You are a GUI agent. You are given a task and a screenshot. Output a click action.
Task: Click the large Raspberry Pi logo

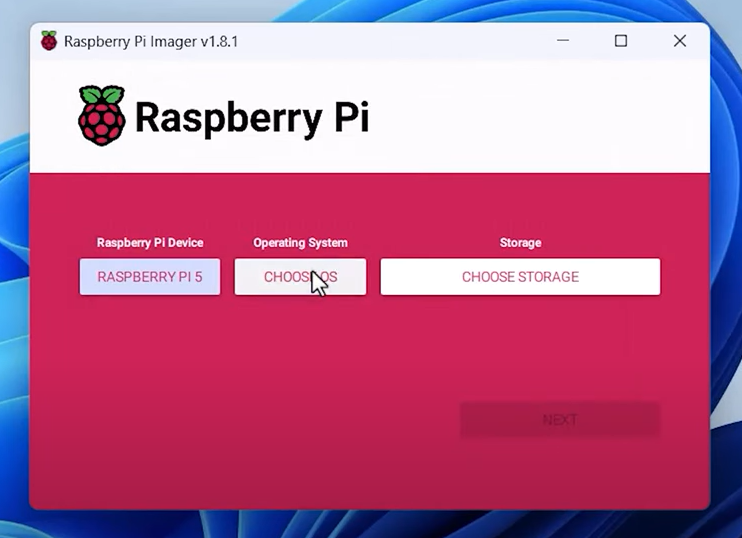pyautogui.click(x=102, y=115)
